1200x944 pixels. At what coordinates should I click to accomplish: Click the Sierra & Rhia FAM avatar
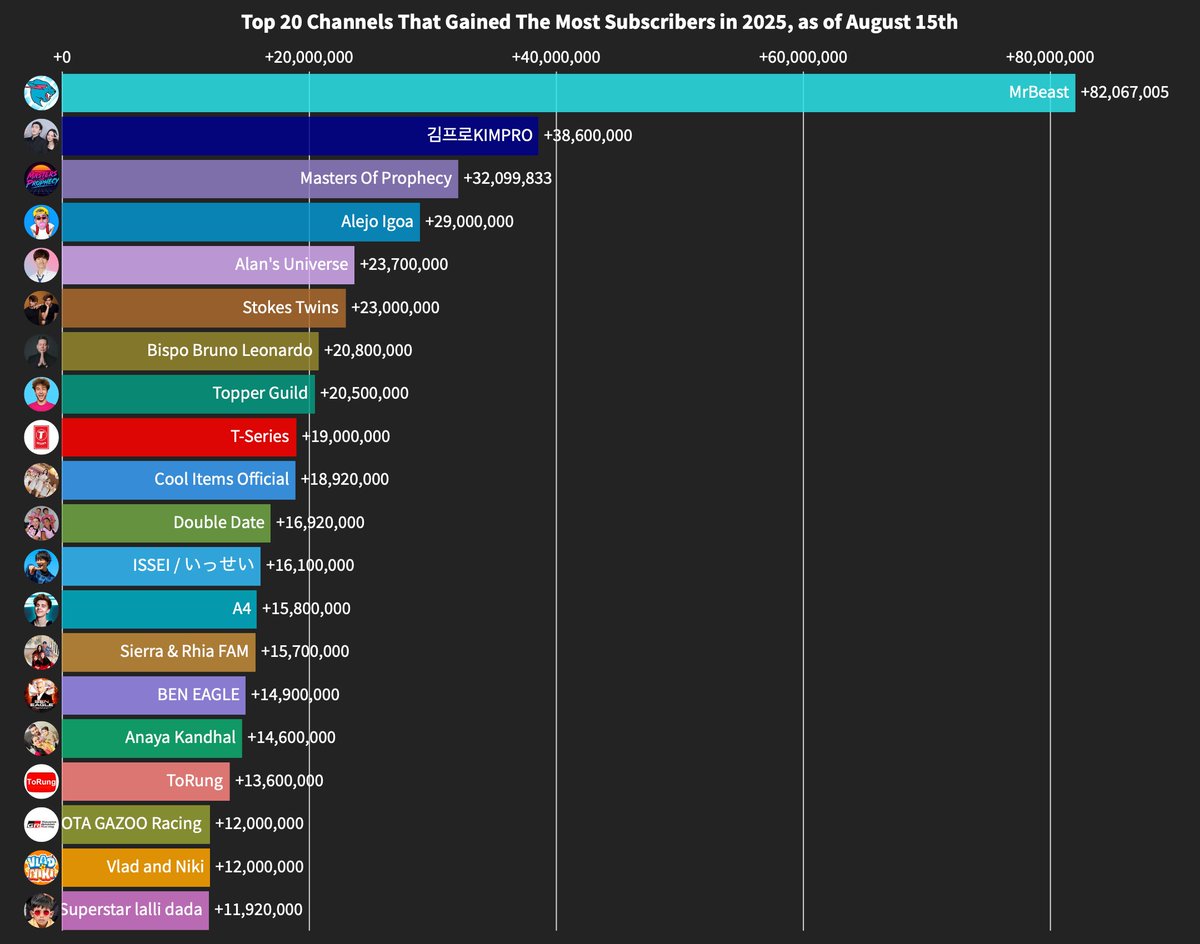pyautogui.click(x=41, y=652)
